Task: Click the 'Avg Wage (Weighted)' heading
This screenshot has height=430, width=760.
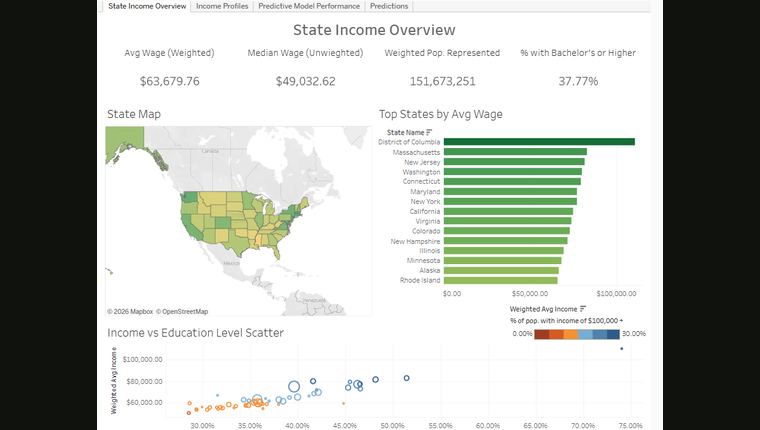Action: [x=169, y=53]
